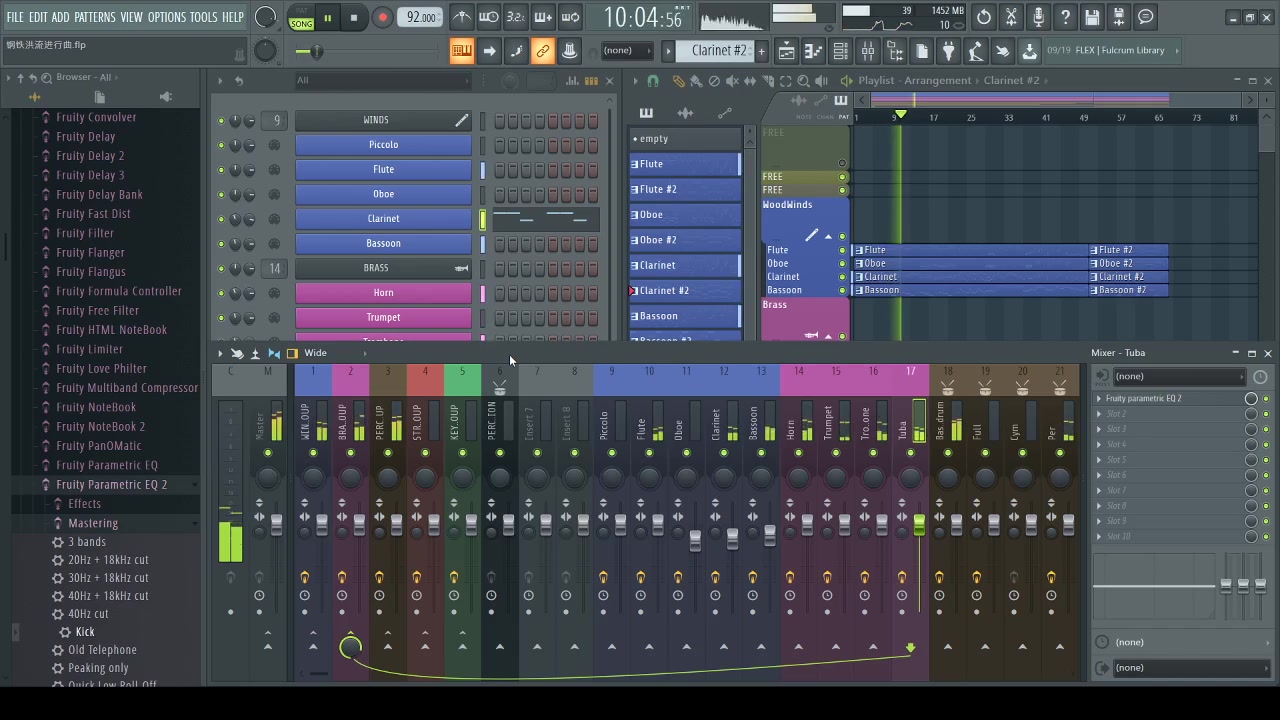Select the Oboe channel button
1280x720 pixels.
(383, 194)
